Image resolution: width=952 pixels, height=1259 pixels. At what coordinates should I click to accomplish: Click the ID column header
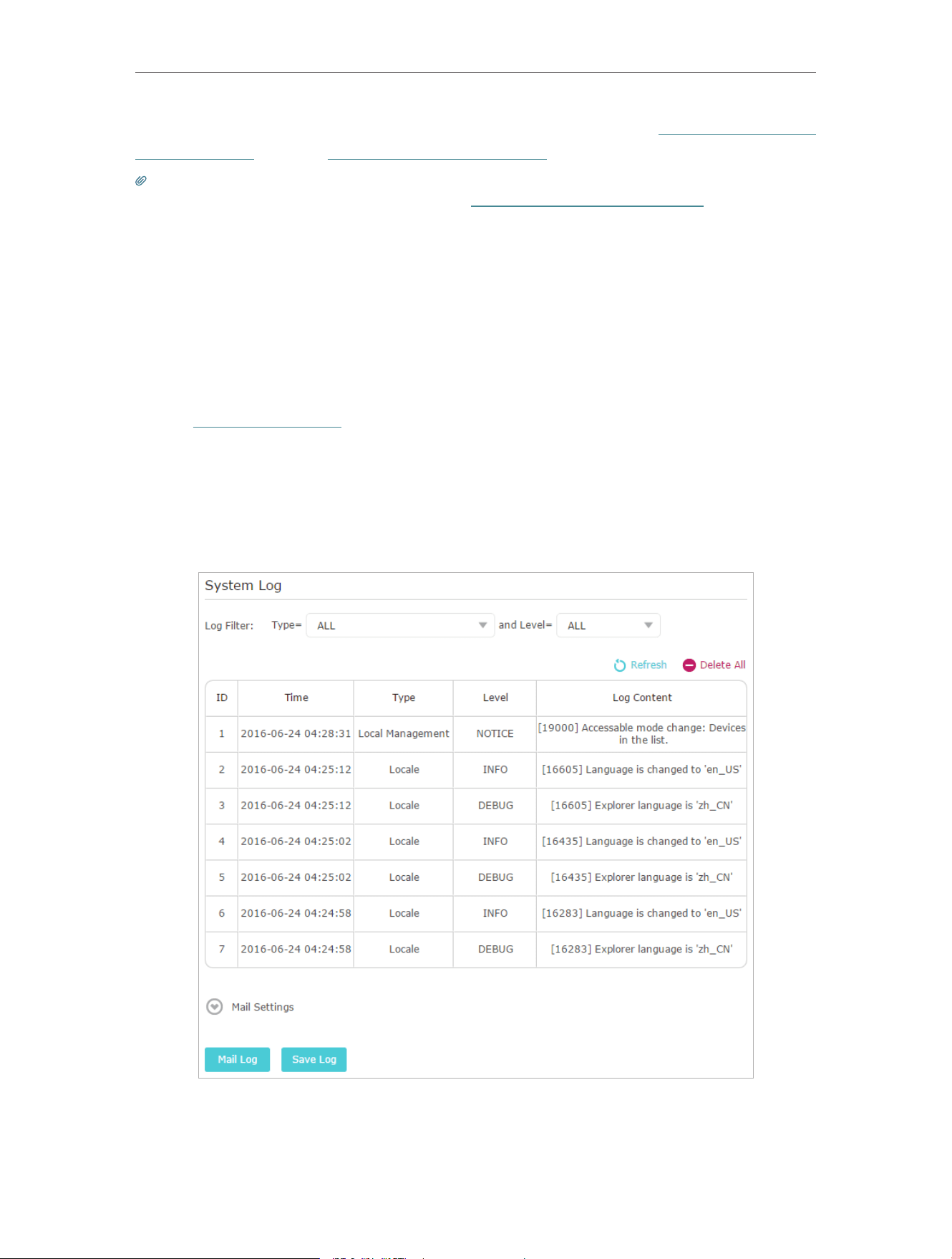tap(222, 698)
